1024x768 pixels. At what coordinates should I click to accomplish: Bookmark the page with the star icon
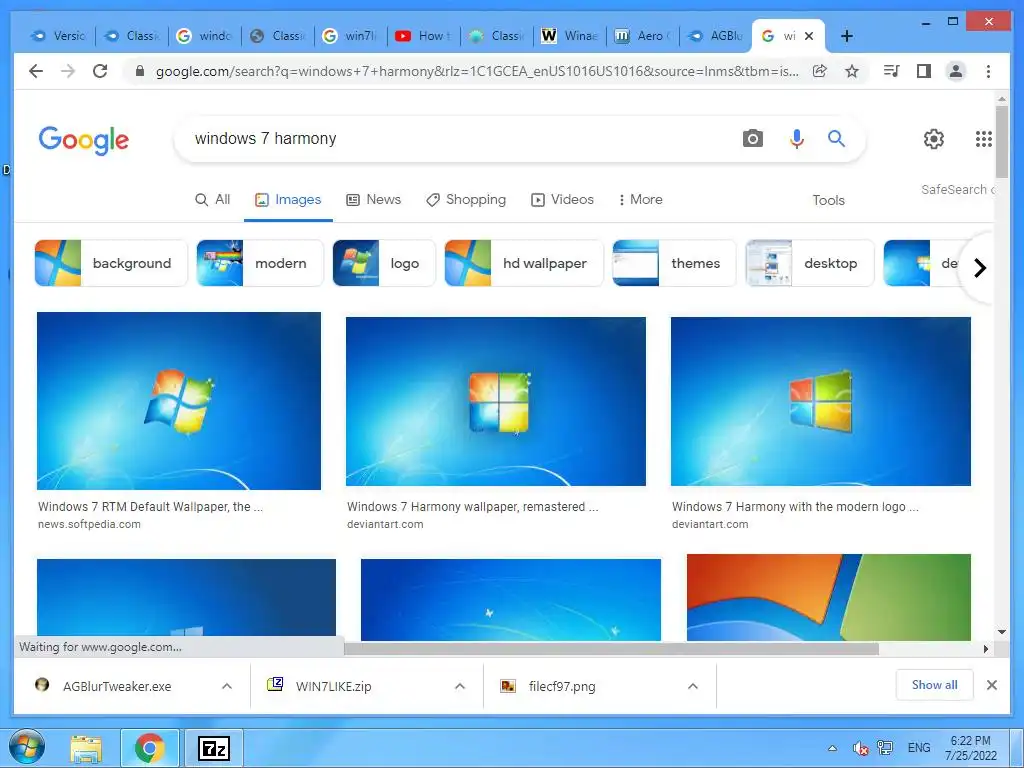click(852, 71)
